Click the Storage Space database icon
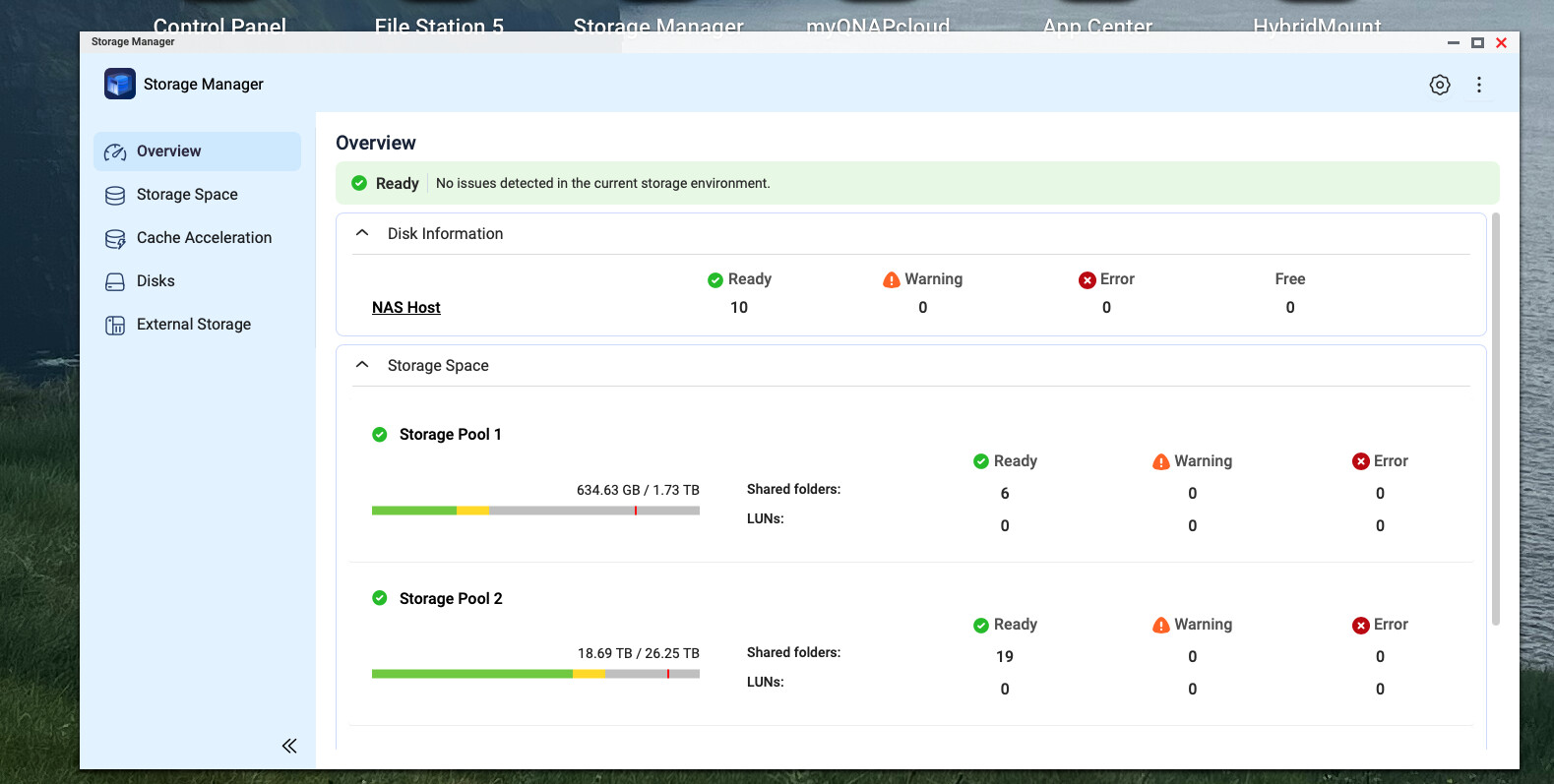Viewport: 1554px width, 784px height. 115,195
